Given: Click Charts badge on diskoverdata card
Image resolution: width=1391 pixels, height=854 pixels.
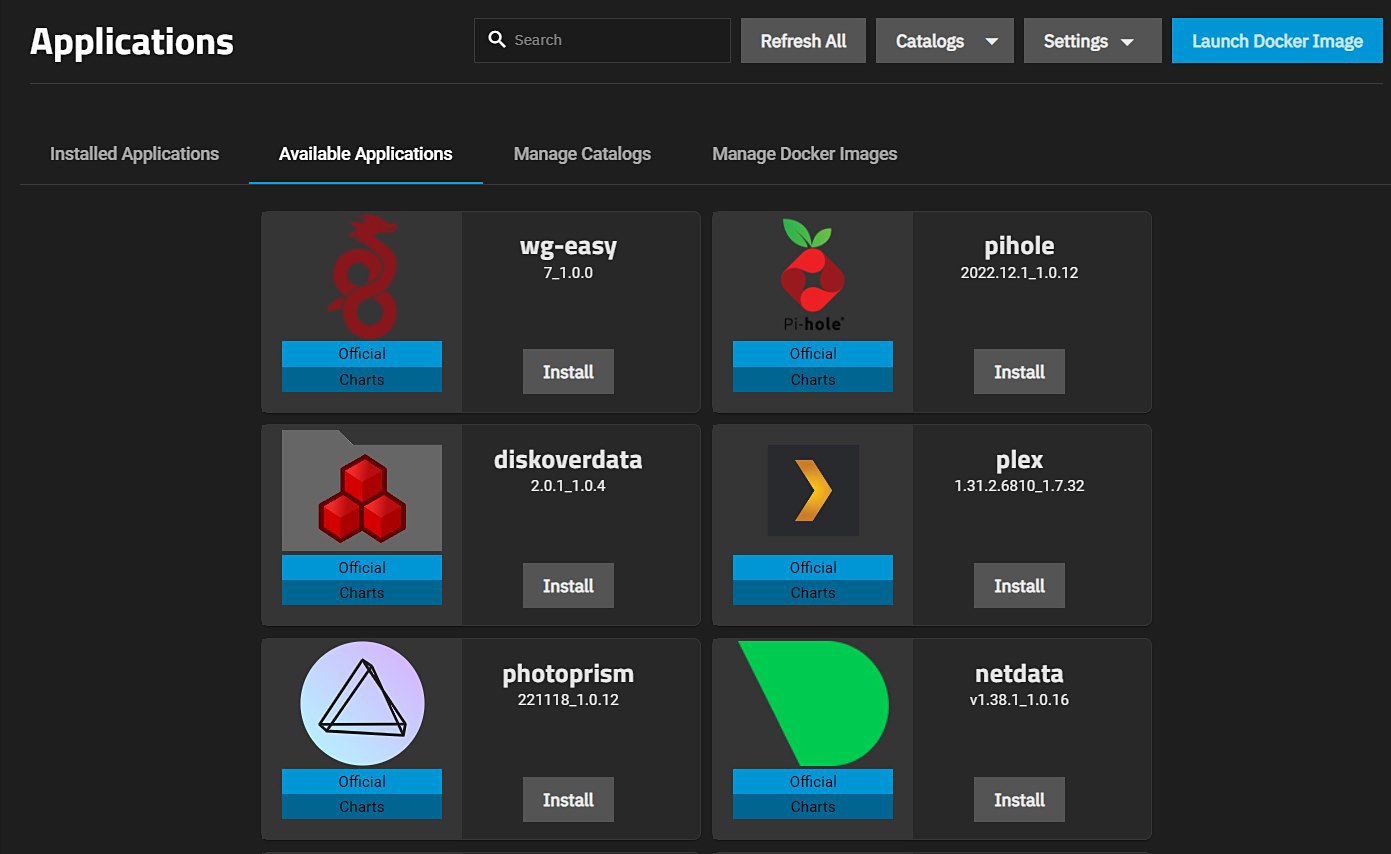Looking at the screenshot, I should click(x=362, y=593).
